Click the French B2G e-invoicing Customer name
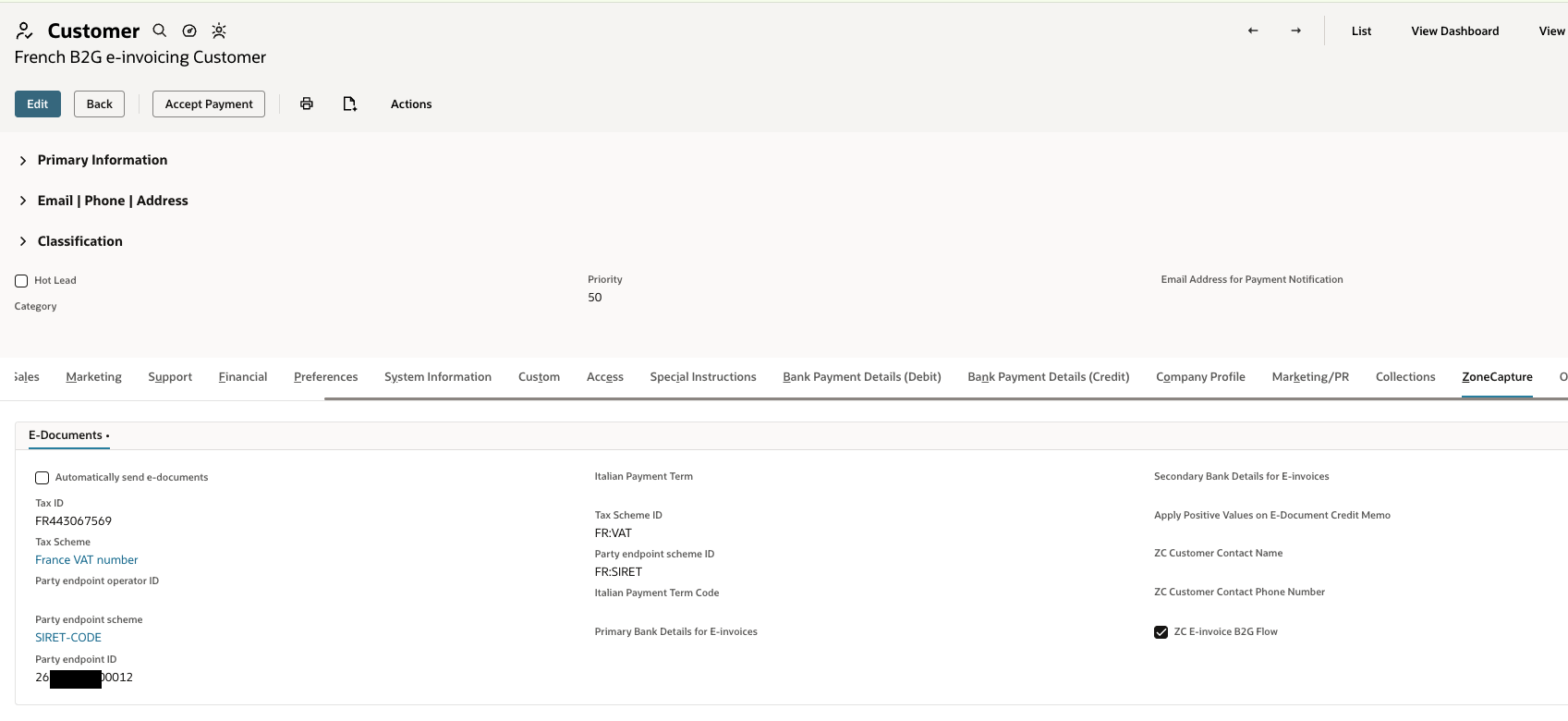 140,57
